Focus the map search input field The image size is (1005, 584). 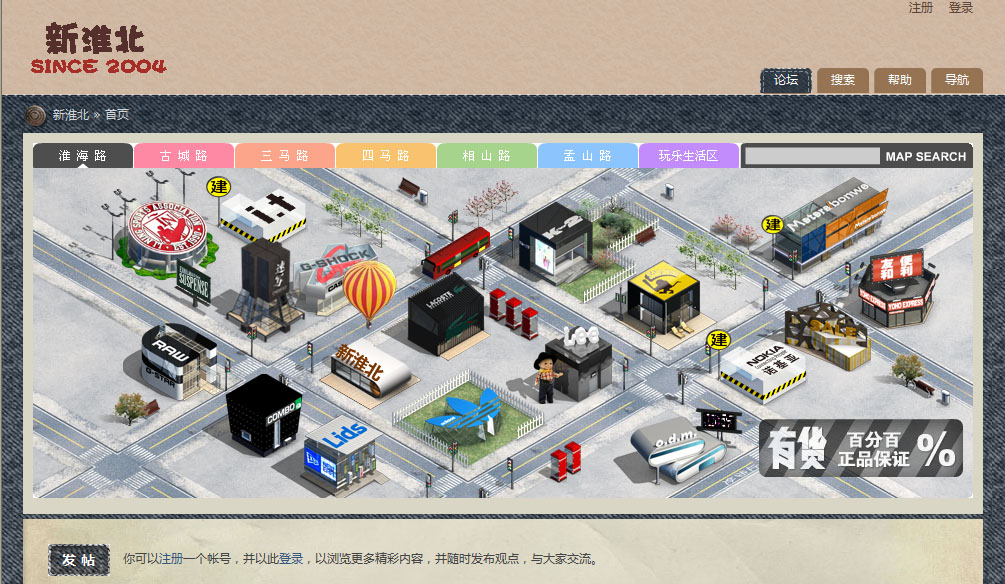coord(813,156)
